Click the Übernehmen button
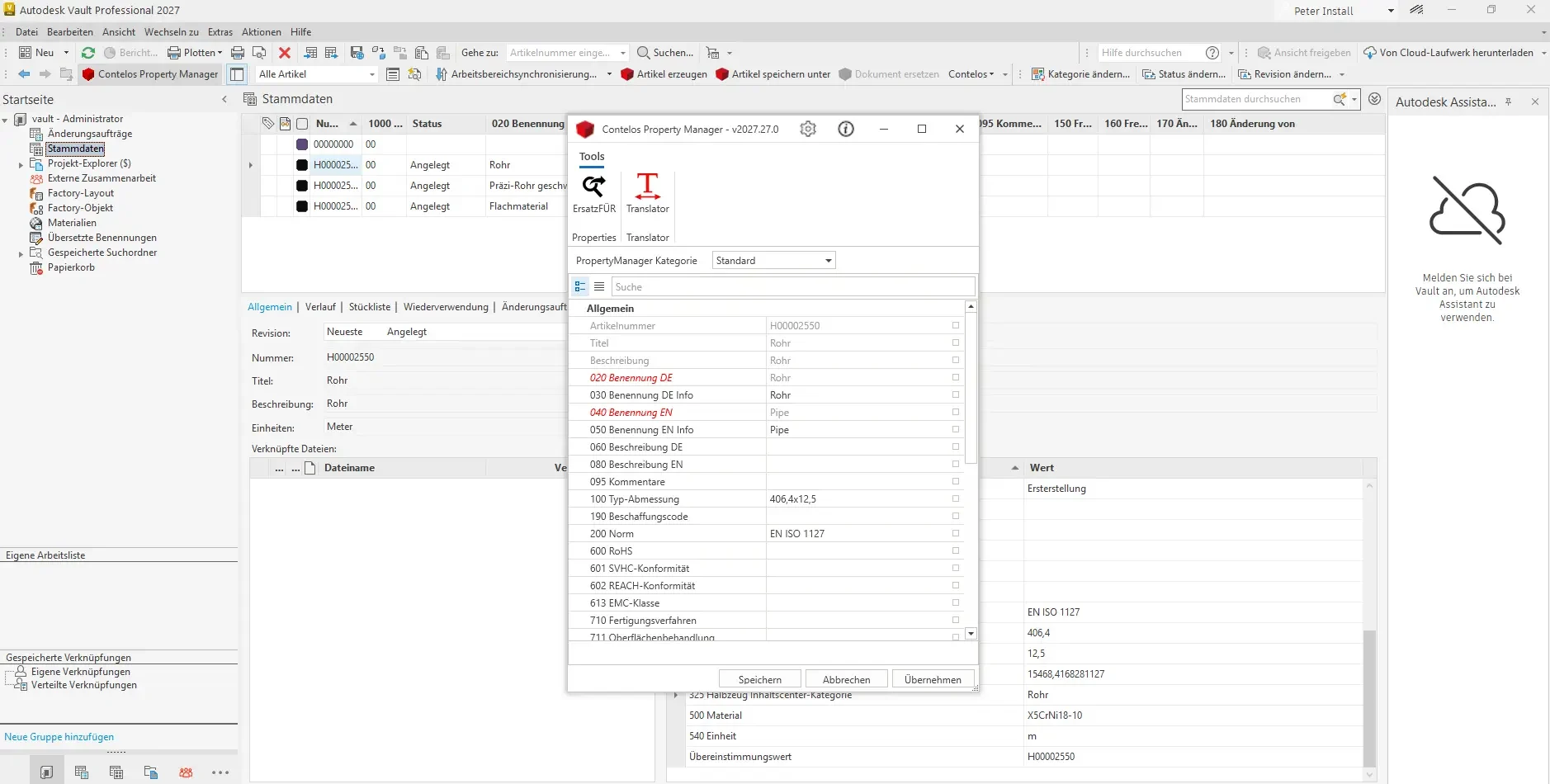The image size is (1550, 784). pos(933,679)
